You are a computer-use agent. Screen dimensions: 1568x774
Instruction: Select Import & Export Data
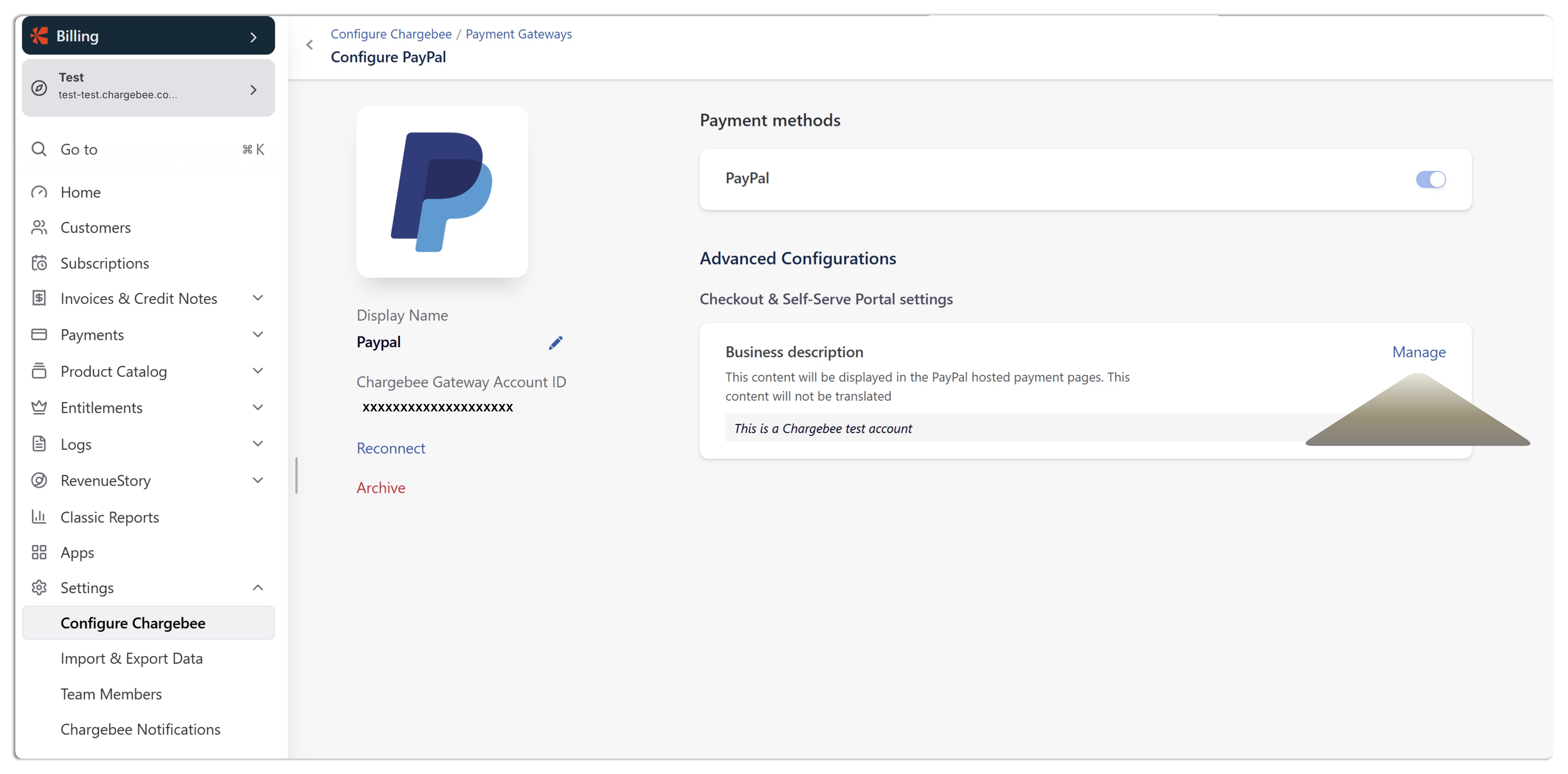click(x=132, y=658)
